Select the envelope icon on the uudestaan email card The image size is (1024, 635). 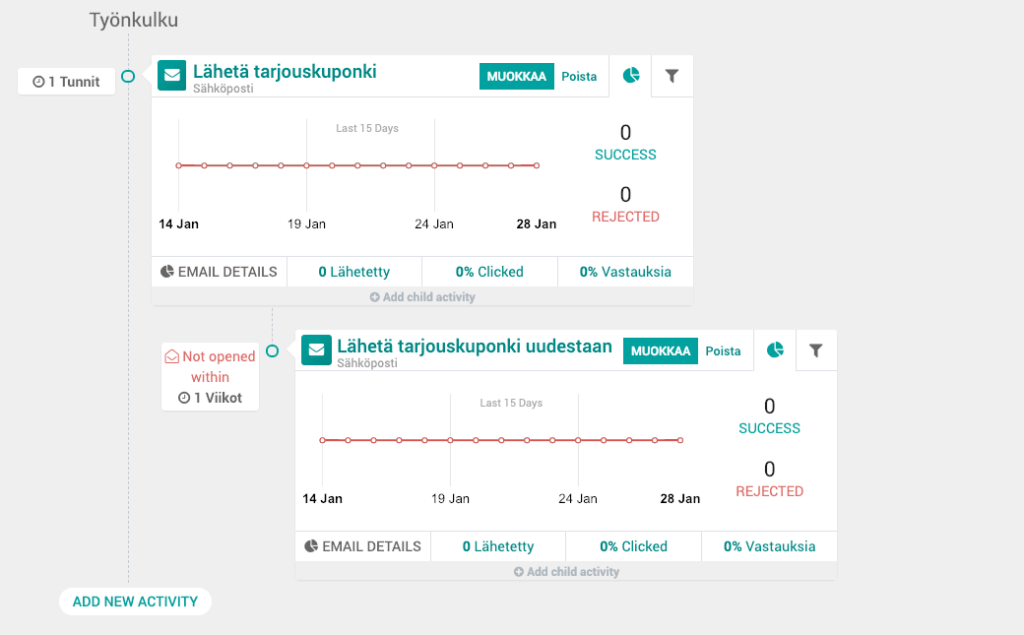point(316,350)
